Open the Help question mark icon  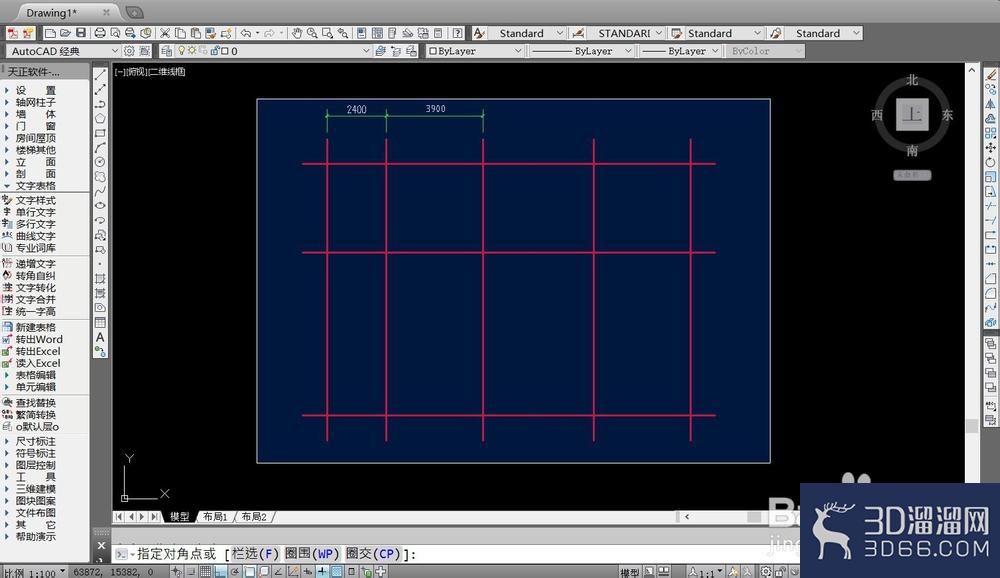pos(458,33)
